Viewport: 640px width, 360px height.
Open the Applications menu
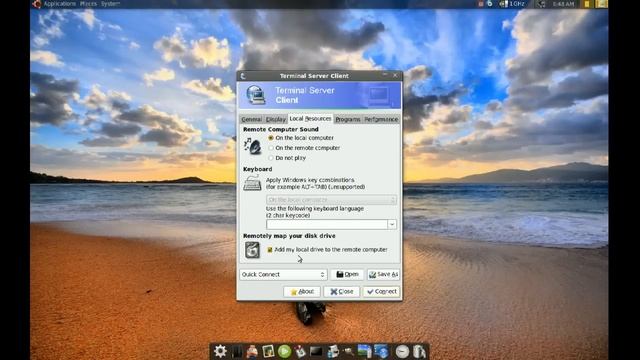(60, 4)
